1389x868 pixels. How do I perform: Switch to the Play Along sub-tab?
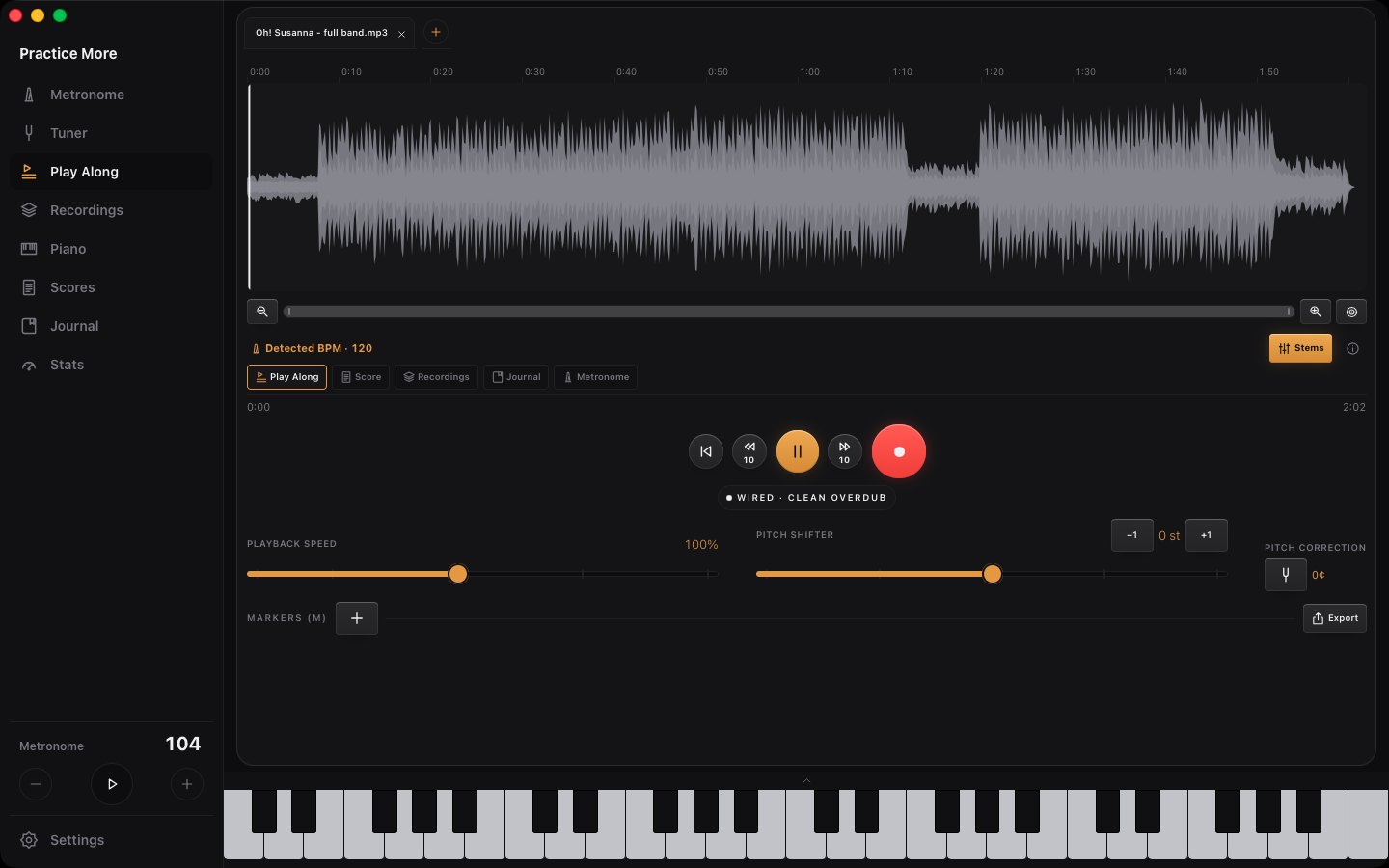coord(286,377)
